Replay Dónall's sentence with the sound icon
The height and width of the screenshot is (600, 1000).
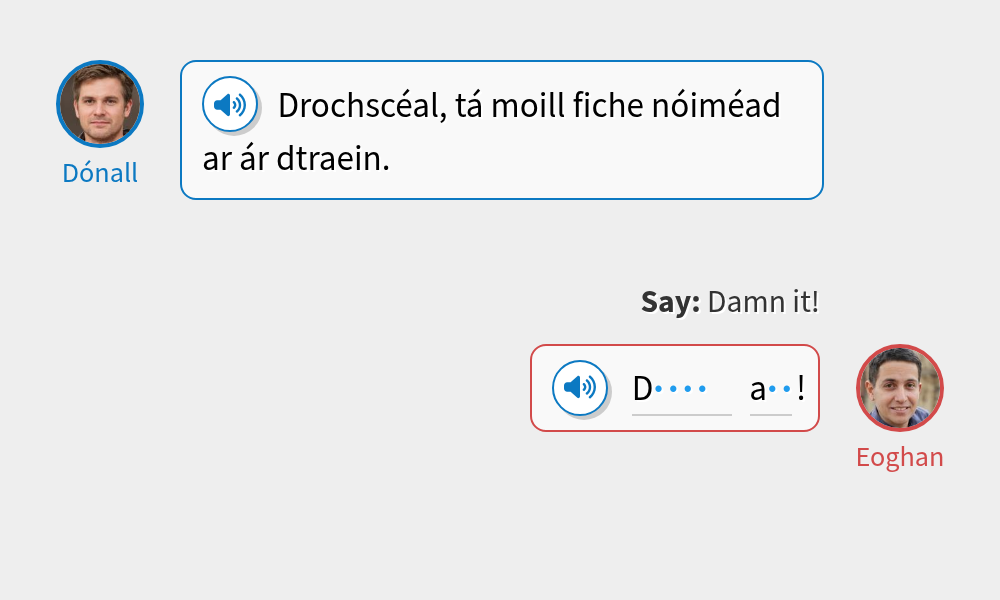(x=230, y=103)
